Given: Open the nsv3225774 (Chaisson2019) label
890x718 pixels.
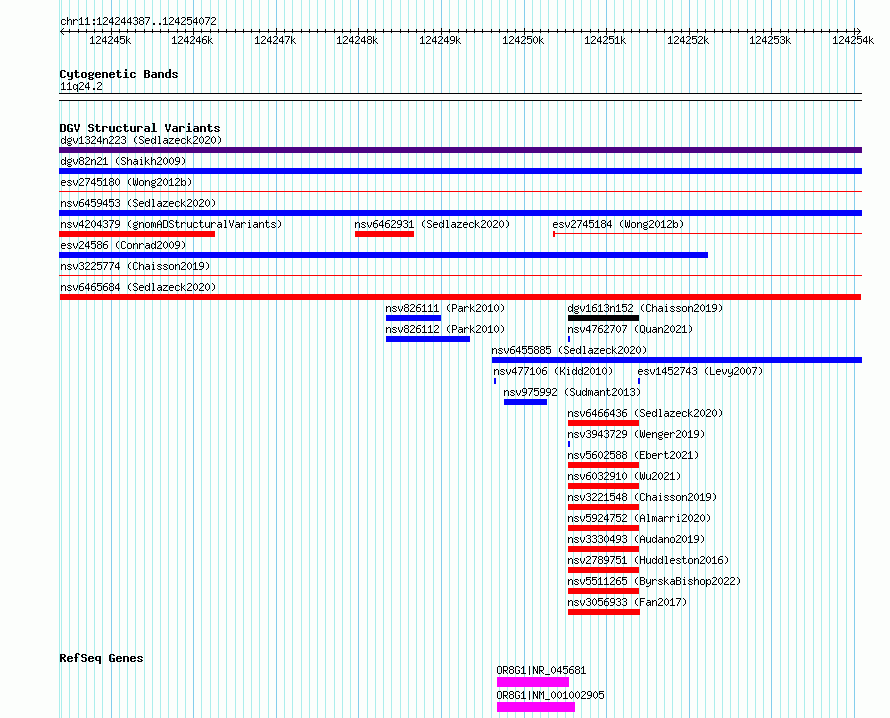Looking at the screenshot, I should point(135,266).
